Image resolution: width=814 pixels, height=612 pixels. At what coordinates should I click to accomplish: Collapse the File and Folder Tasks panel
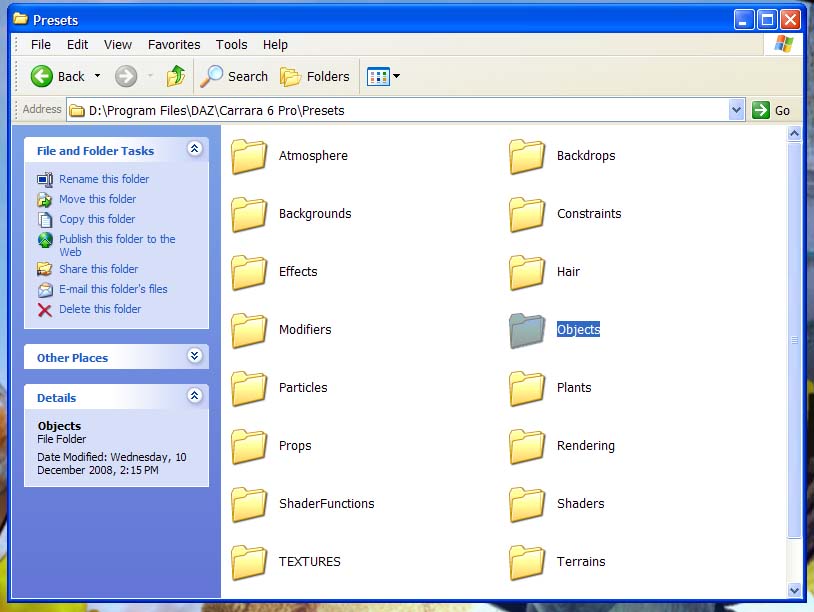(195, 149)
